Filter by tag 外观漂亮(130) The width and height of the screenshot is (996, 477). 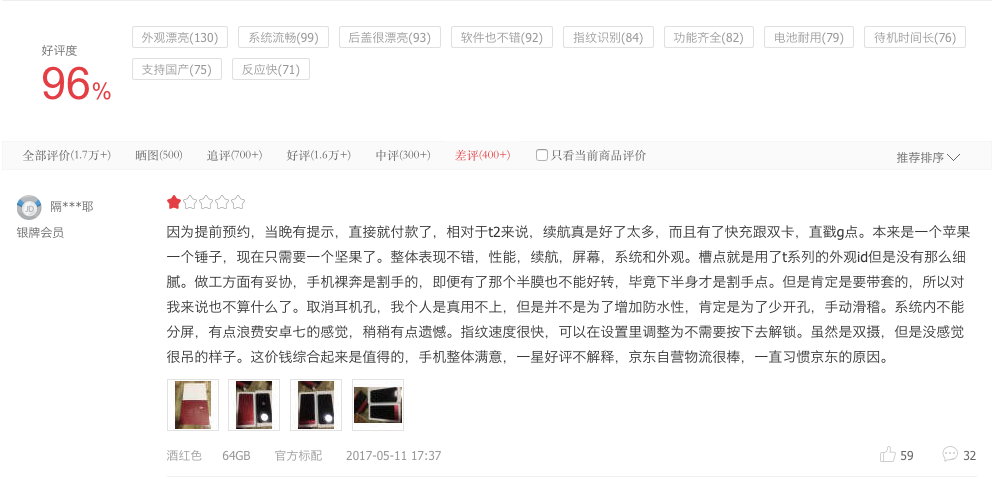click(180, 37)
